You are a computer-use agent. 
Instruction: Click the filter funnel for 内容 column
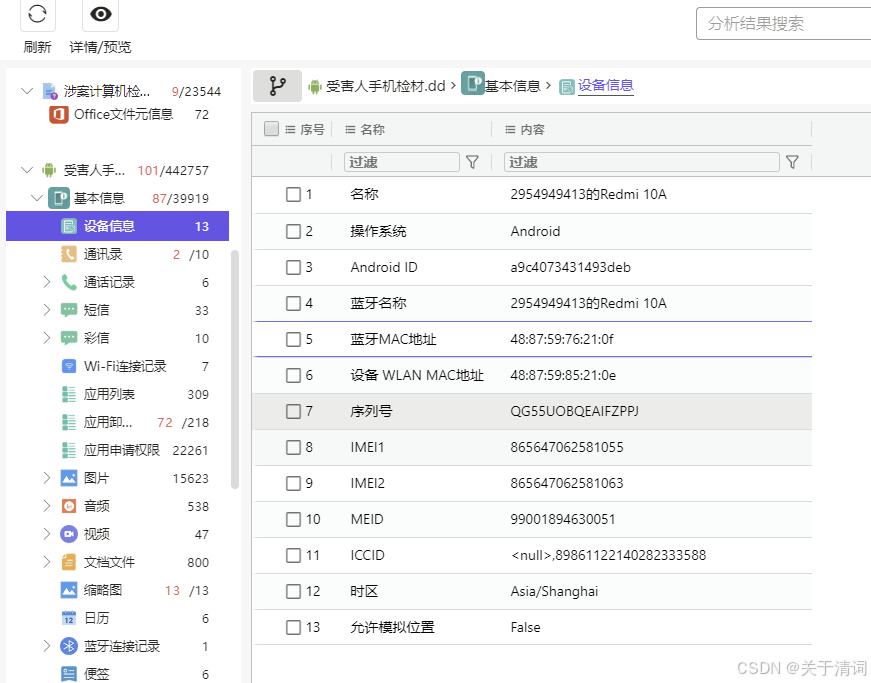tap(793, 162)
